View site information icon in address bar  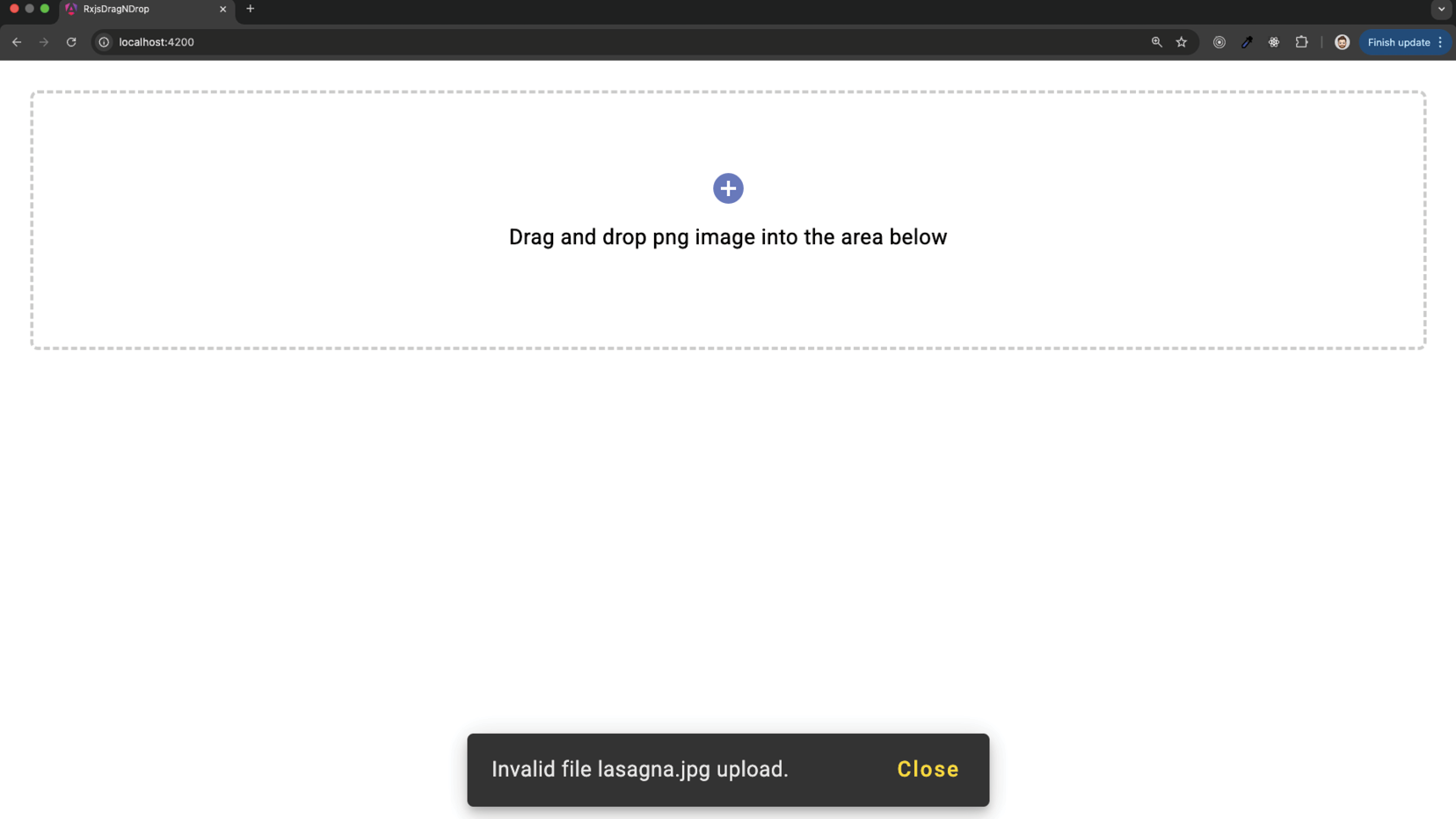point(104,42)
